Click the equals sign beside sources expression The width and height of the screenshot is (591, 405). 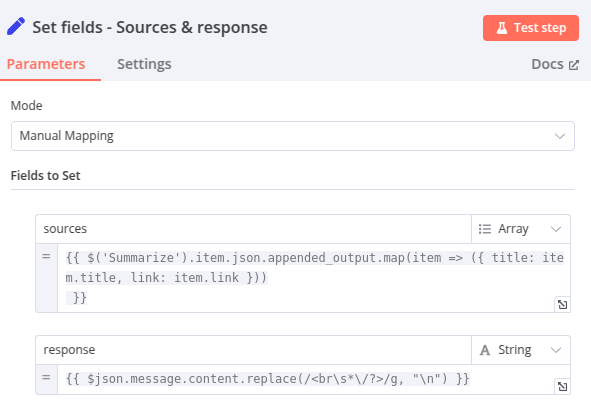46,257
